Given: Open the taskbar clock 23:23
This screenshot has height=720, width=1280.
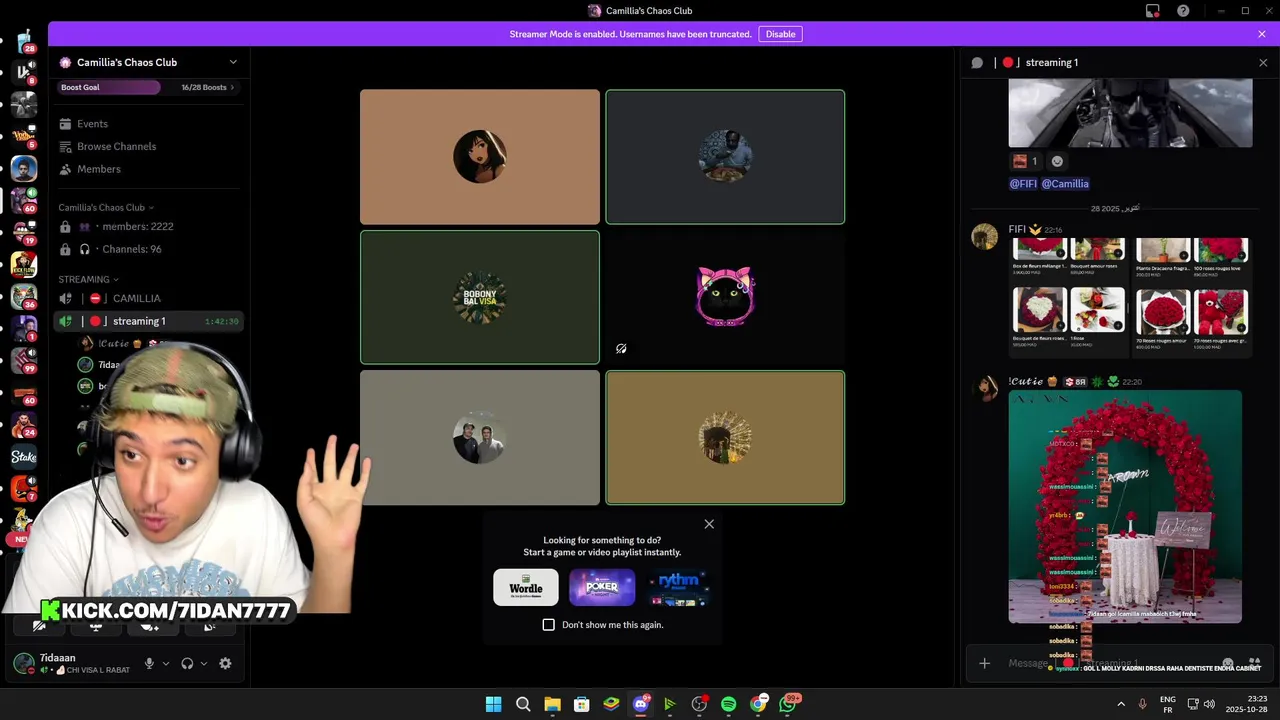Looking at the screenshot, I should click(x=1247, y=704).
